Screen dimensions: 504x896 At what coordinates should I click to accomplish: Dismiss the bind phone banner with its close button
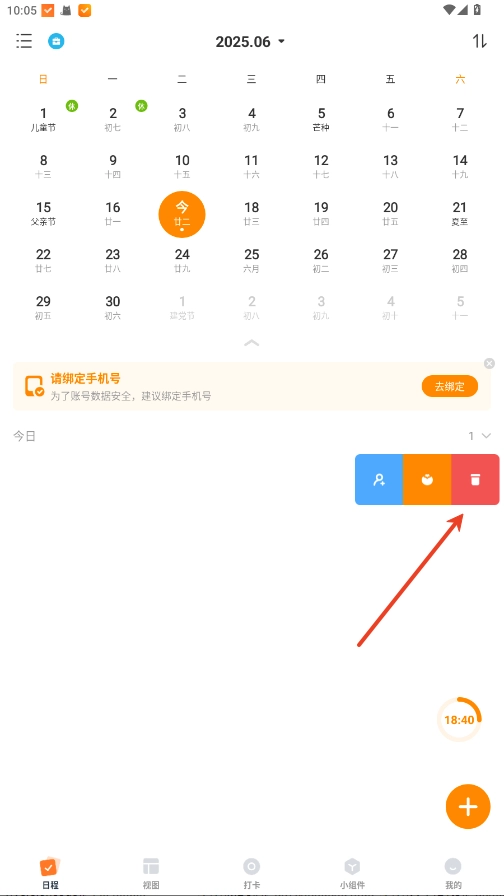(x=489, y=363)
